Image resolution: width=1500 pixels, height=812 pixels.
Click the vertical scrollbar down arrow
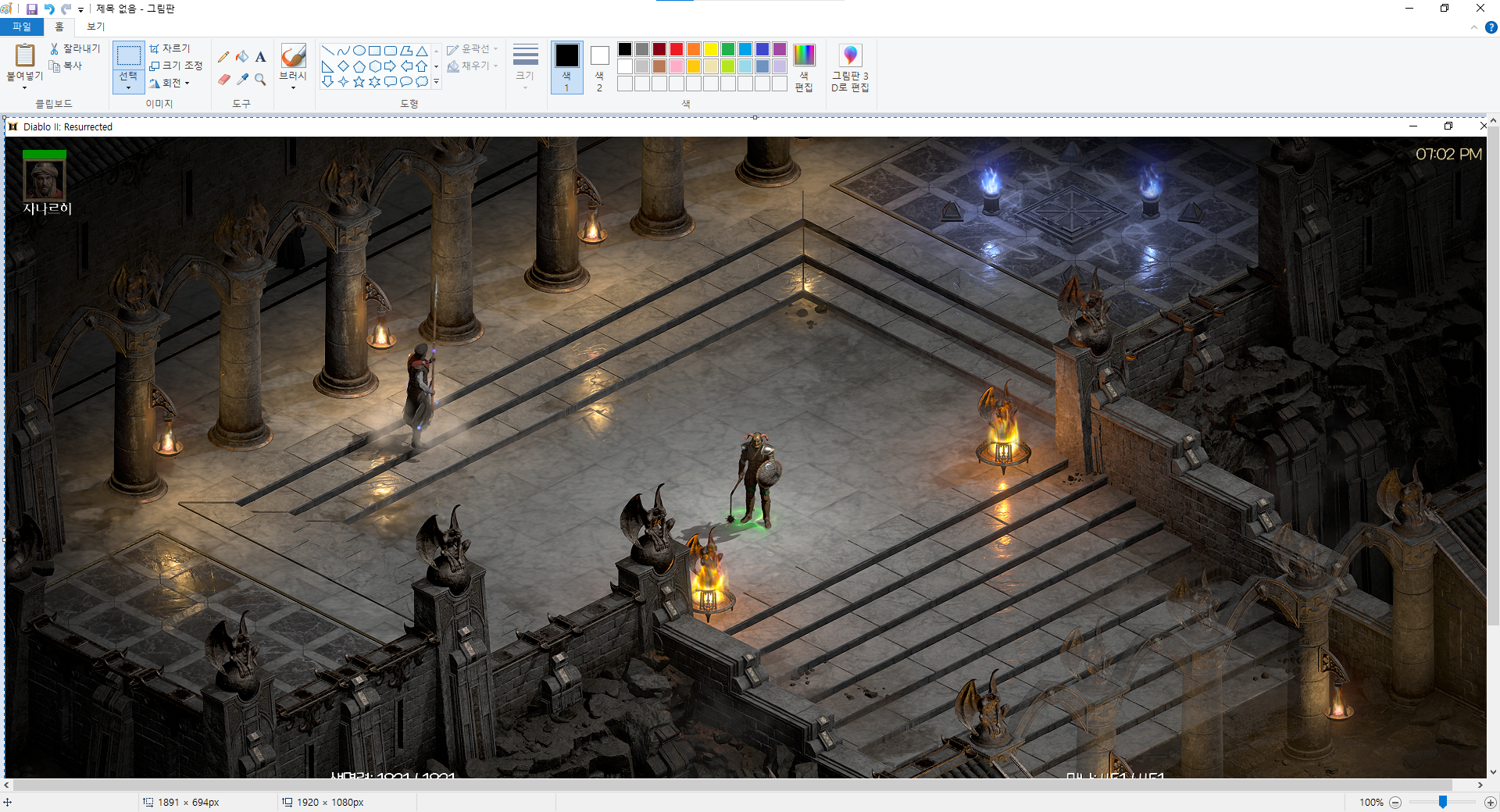pos(1493,772)
